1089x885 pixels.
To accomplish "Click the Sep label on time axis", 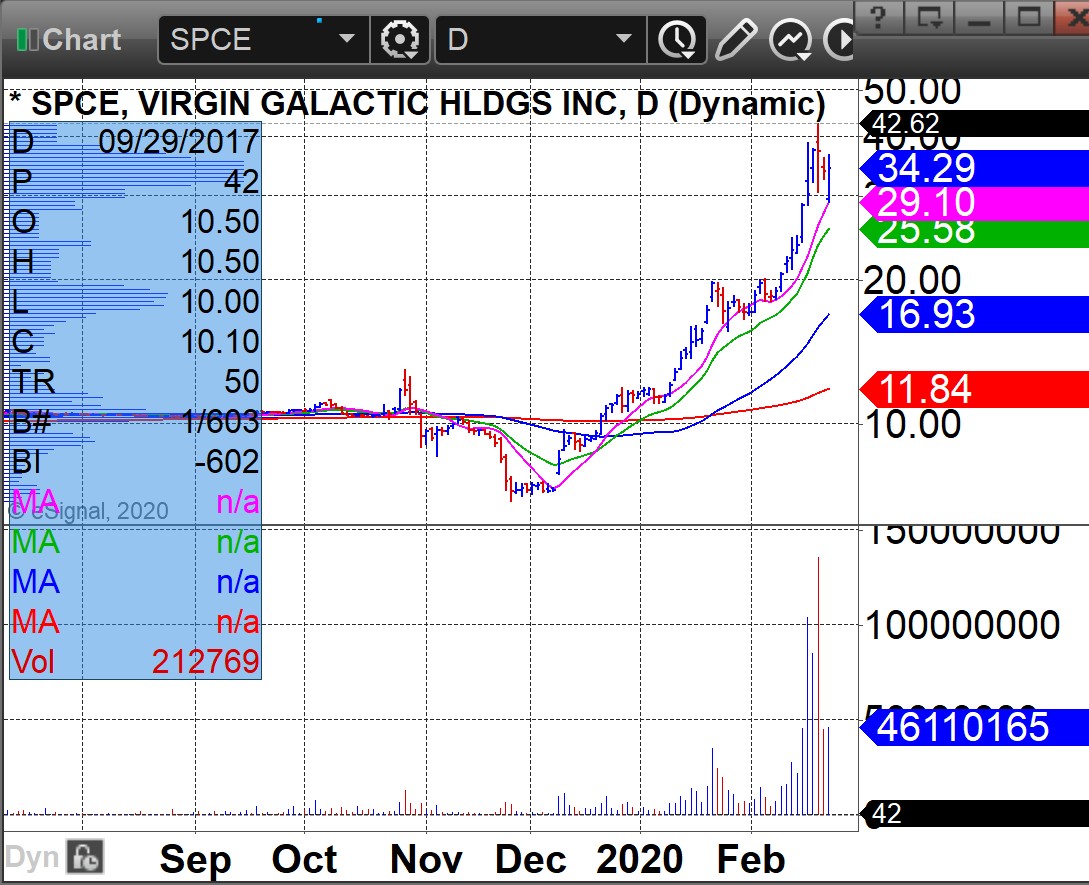I will pyautogui.click(x=195, y=861).
